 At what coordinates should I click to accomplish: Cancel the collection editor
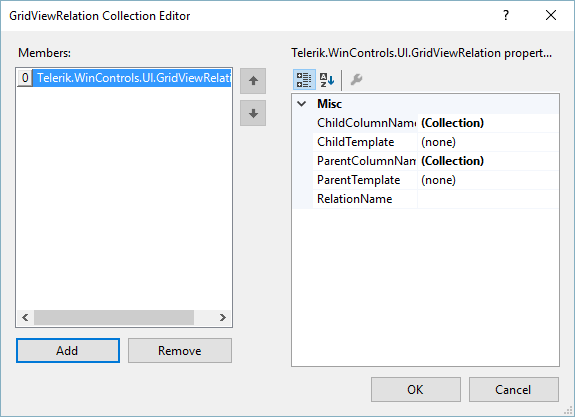pos(513,389)
